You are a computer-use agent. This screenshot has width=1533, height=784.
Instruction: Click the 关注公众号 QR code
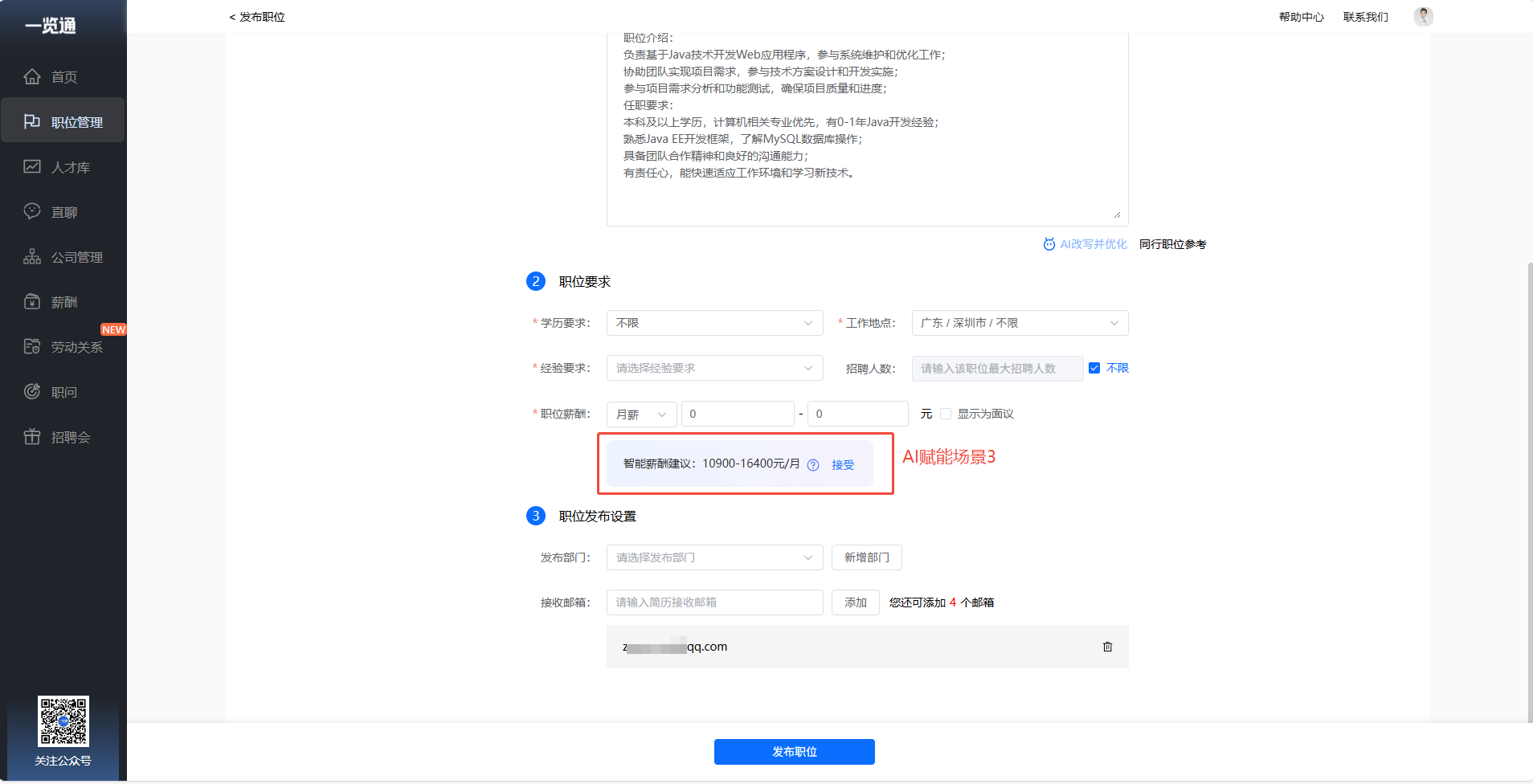63,721
